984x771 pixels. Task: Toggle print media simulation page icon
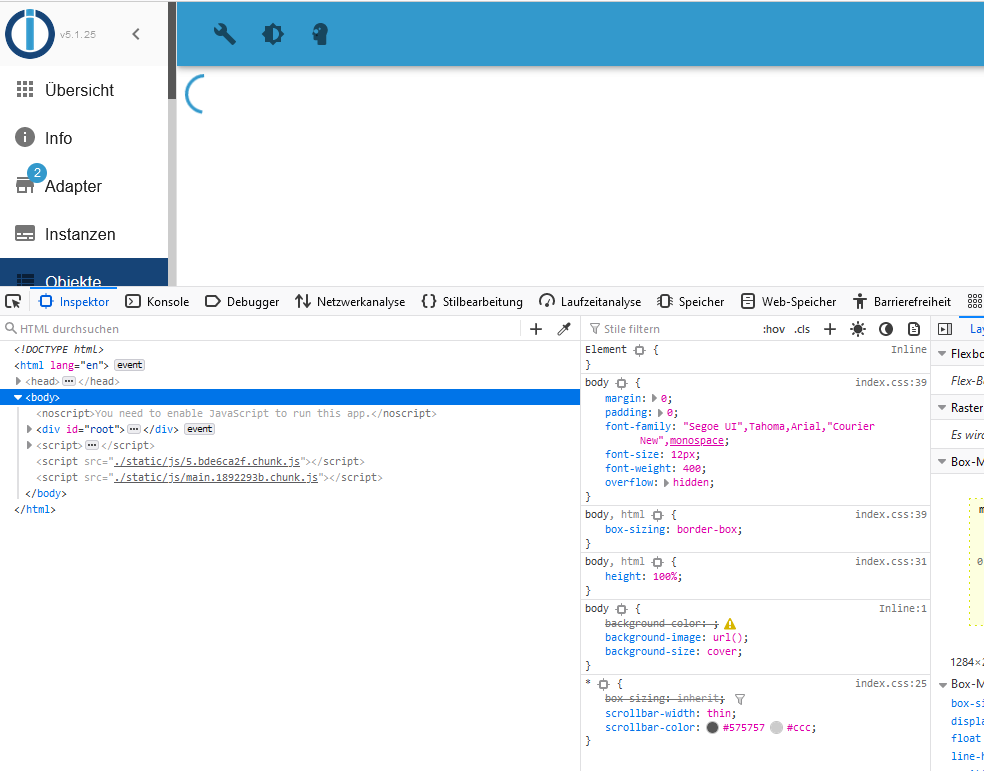pos(914,329)
